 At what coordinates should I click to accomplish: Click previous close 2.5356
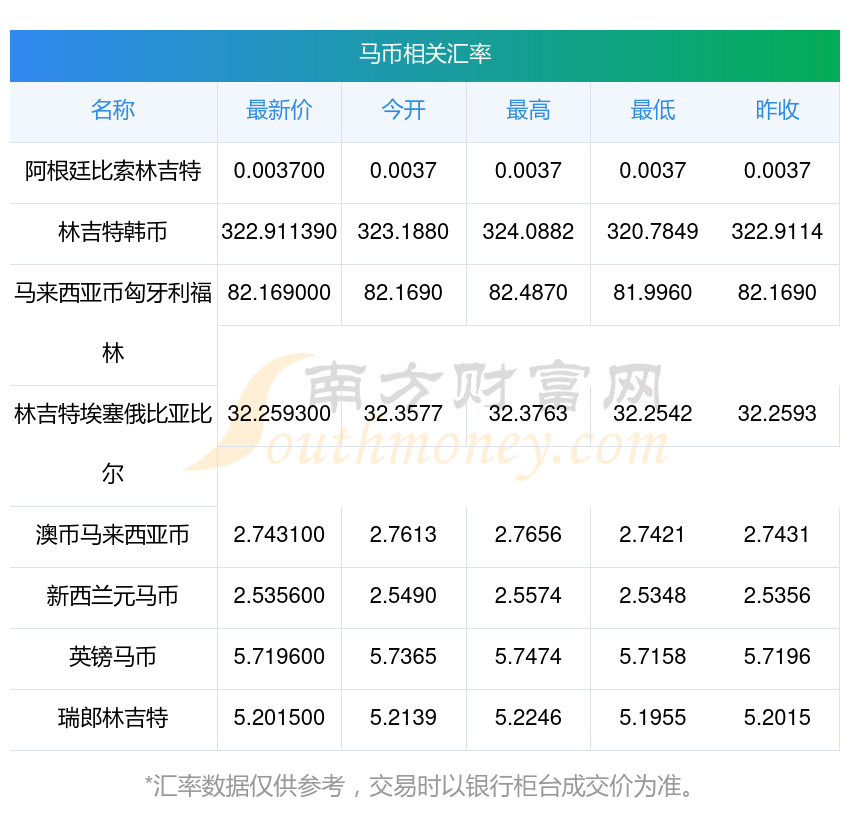777,596
